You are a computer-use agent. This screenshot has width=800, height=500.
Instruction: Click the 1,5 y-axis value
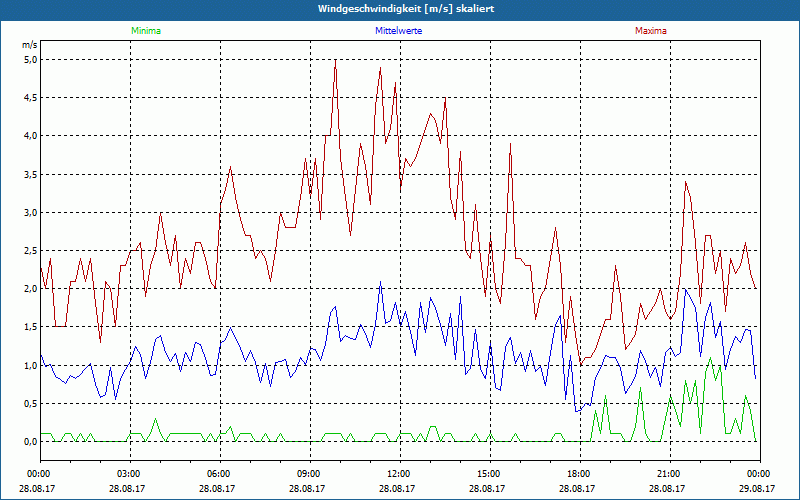coord(31,327)
